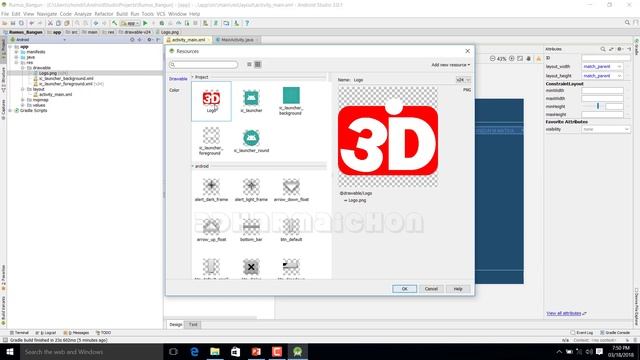Close the Resources dialog

point(467,51)
